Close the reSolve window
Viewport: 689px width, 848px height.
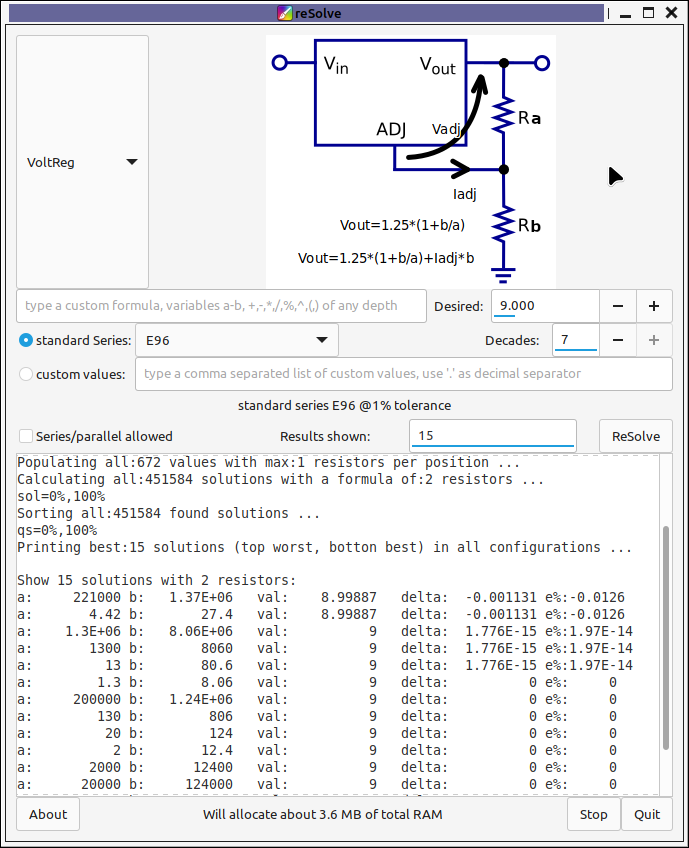pos(671,13)
